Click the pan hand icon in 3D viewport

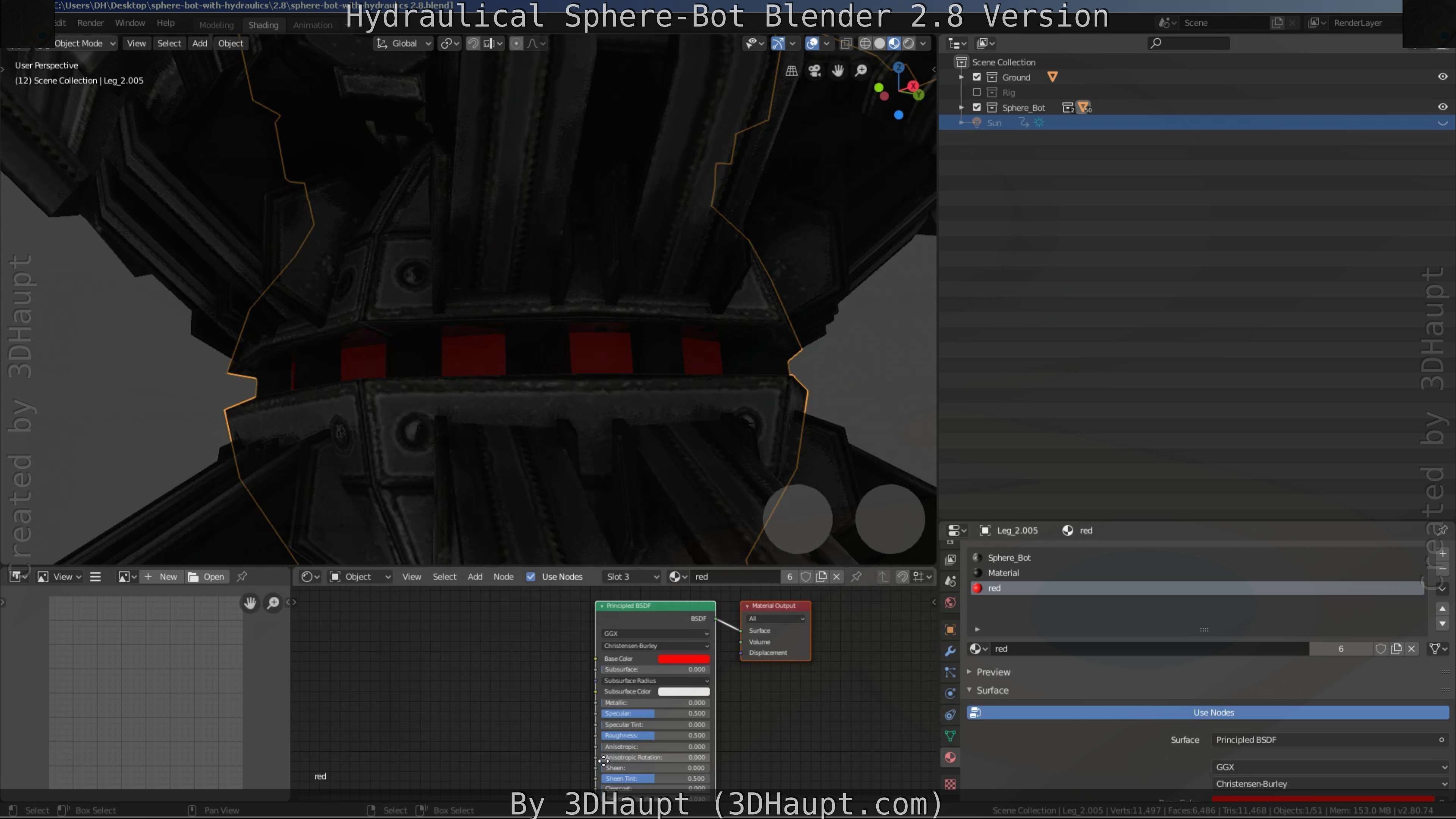(x=838, y=71)
